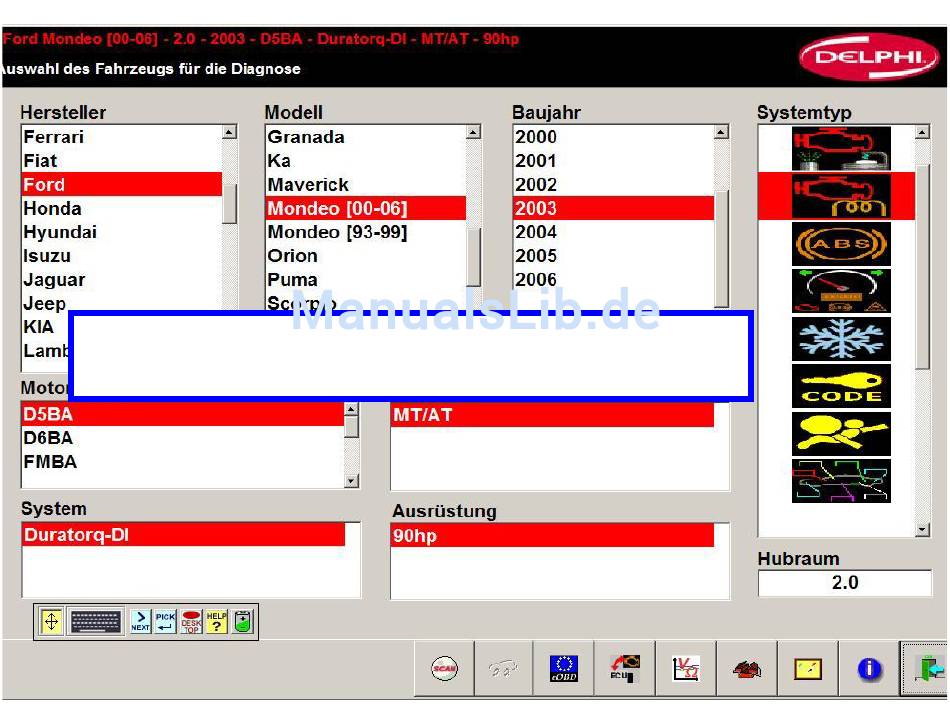950x725 pixels.
Task: Select the instrument cluster gauge icon
Action: pyautogui.click(x=841, y=291)
